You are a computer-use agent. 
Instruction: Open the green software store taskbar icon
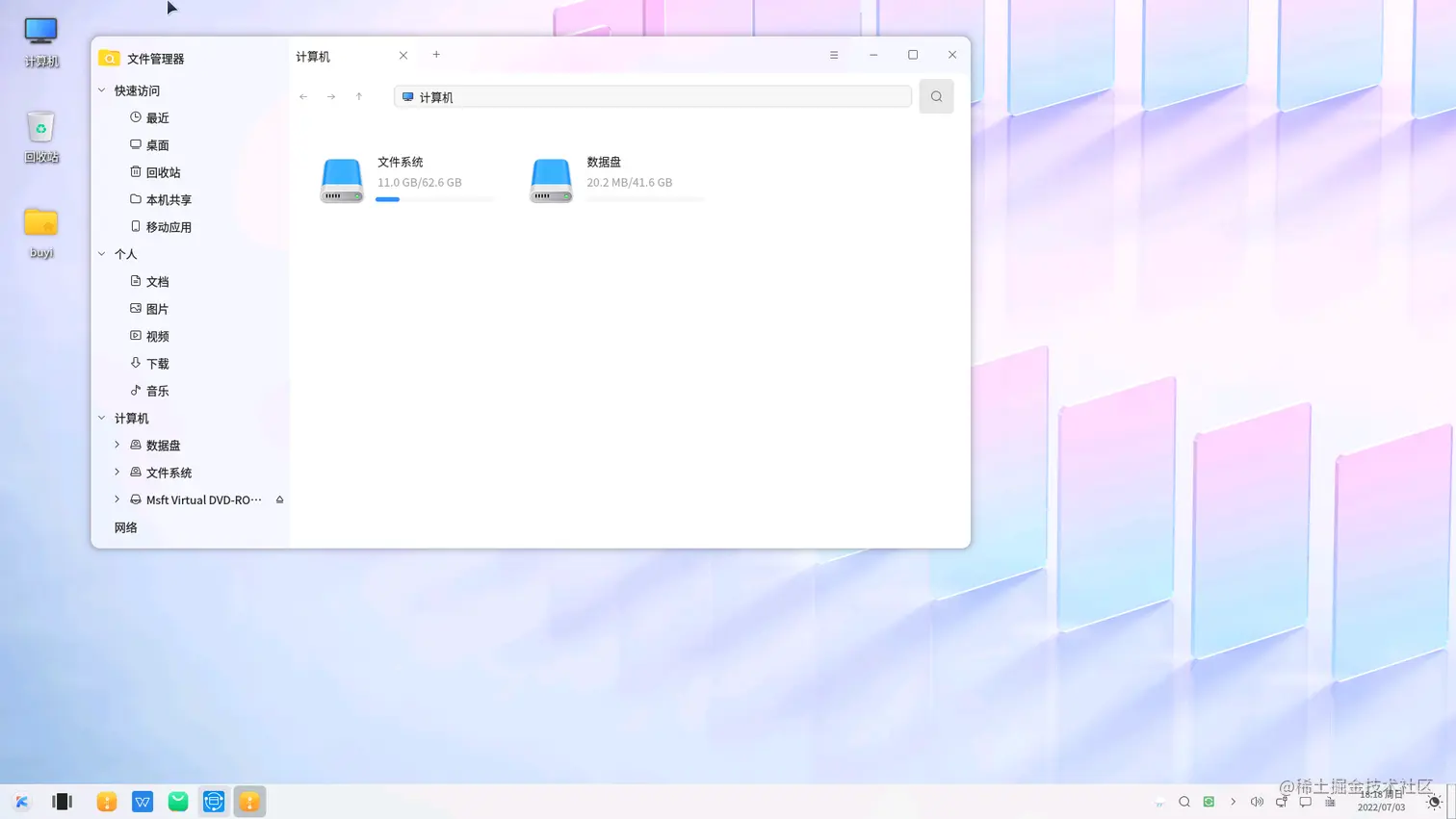pyautogui.click(x=178, y=802)
